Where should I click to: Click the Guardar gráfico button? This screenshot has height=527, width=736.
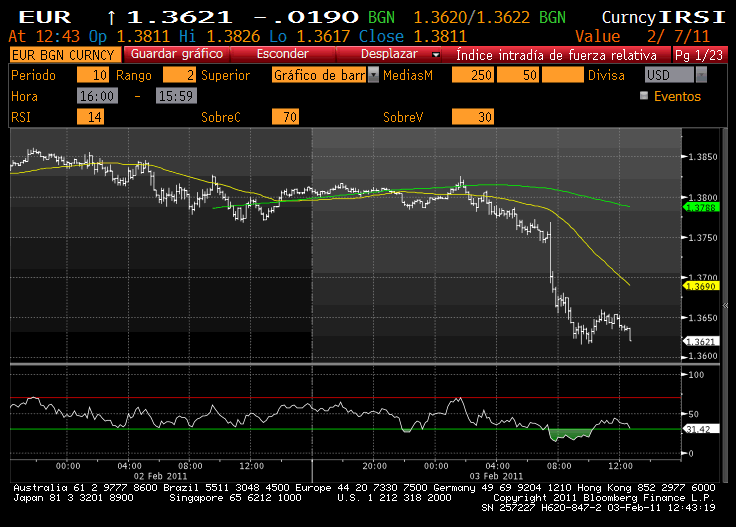175,54
